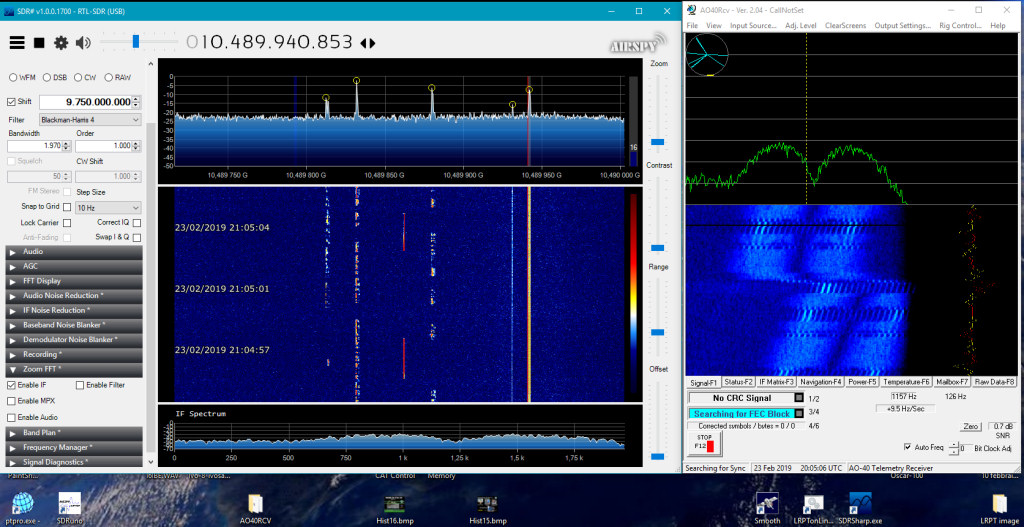Open LRPTonLin desktop shortcut
This screenshot has width=1024, height=527.
tap(813, 509)
